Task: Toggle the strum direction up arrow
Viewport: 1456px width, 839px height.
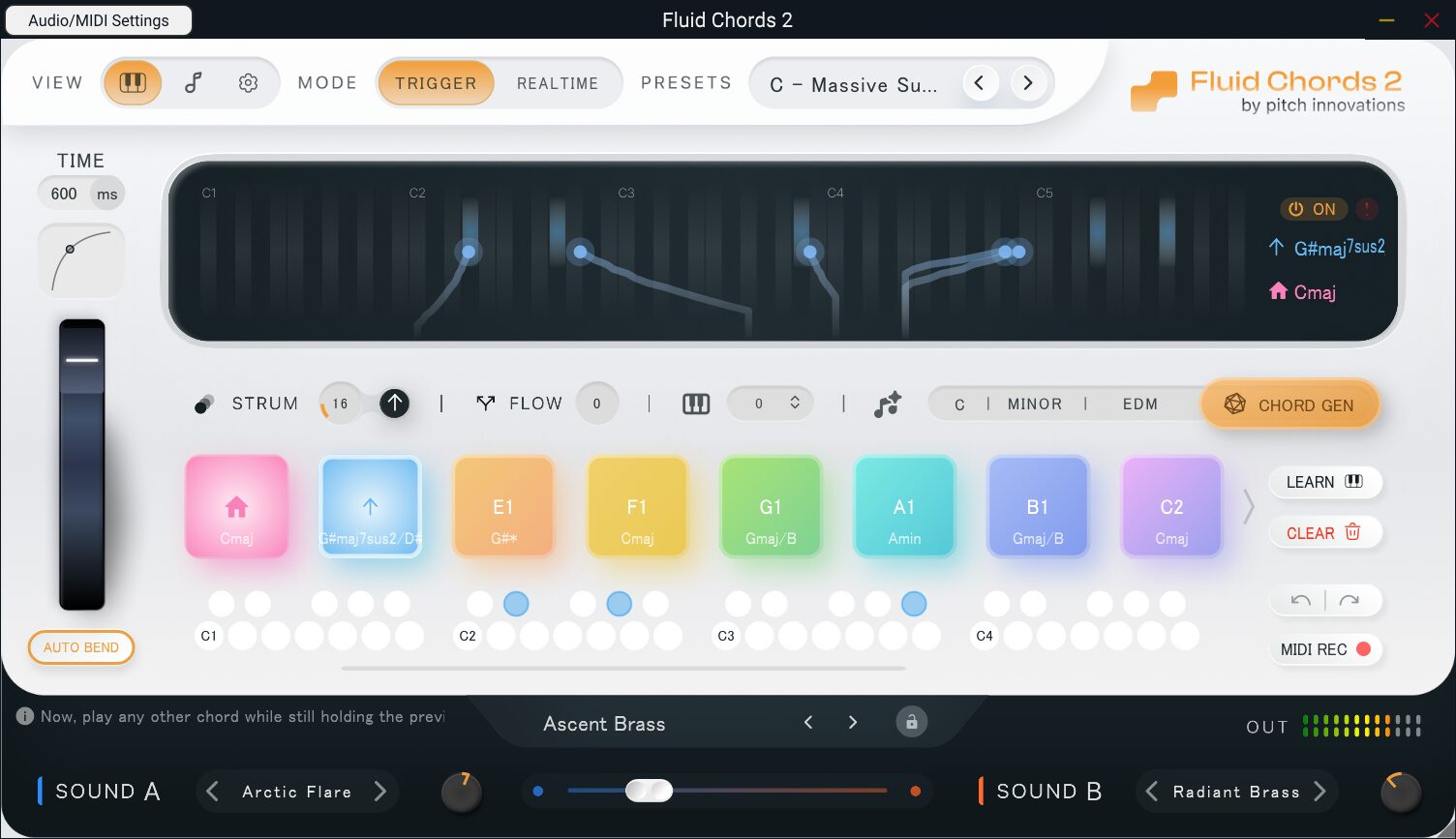Action: 394,404
